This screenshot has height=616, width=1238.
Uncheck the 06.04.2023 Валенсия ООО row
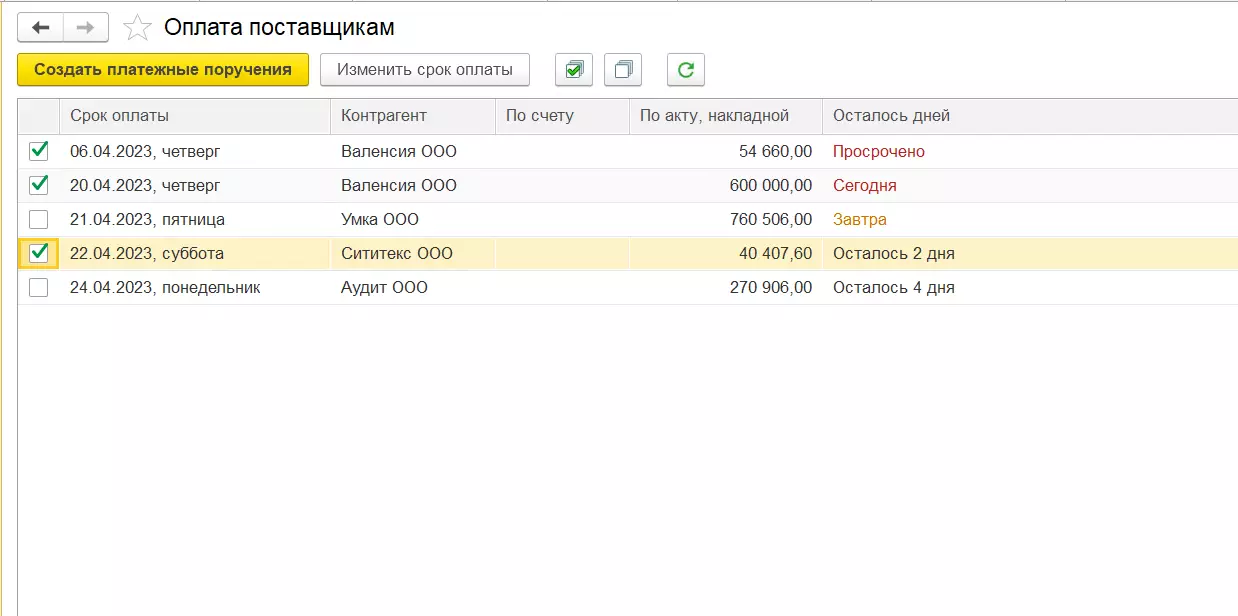(39, 151)
